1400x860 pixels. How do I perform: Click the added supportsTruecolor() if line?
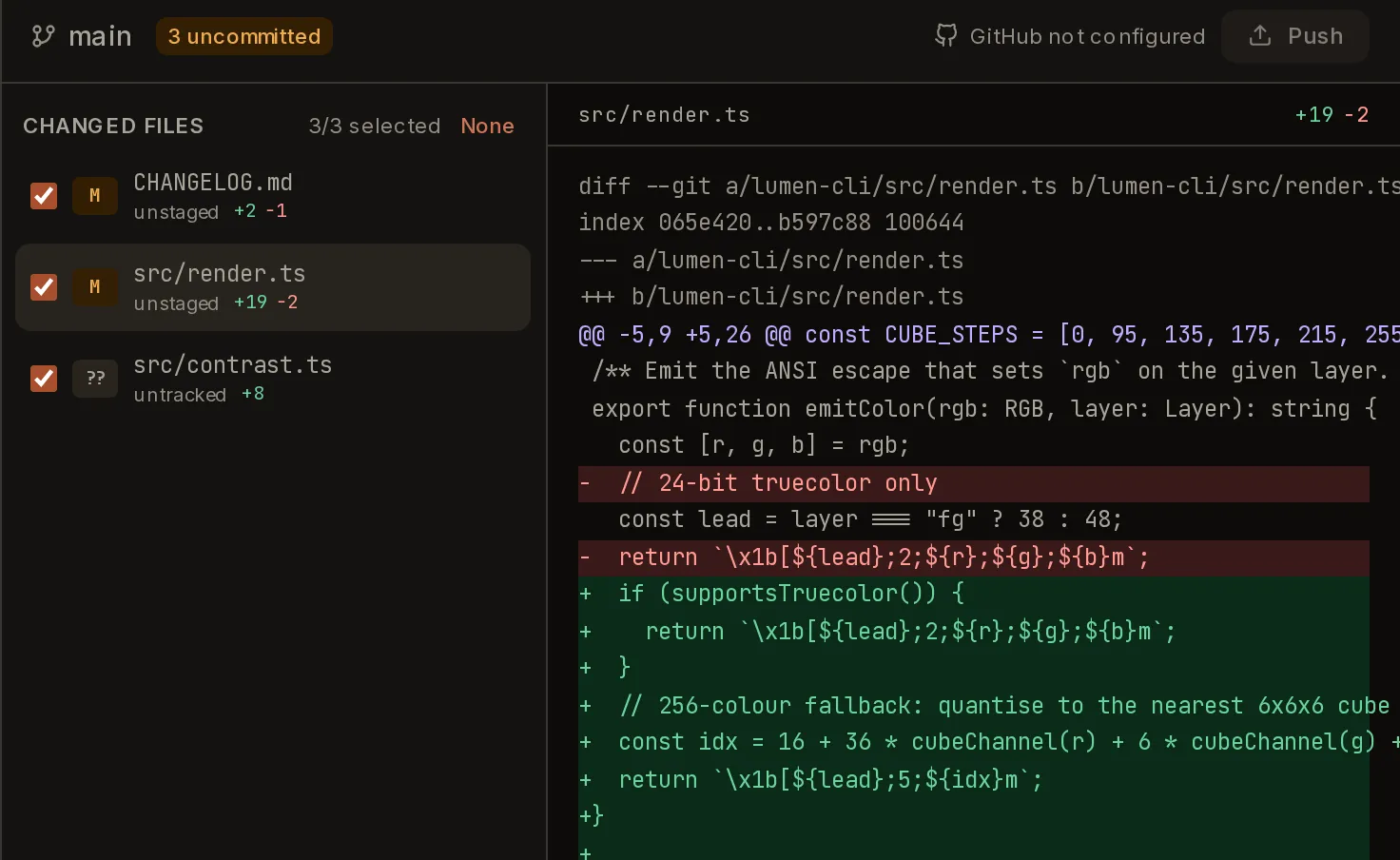[974, 594]
